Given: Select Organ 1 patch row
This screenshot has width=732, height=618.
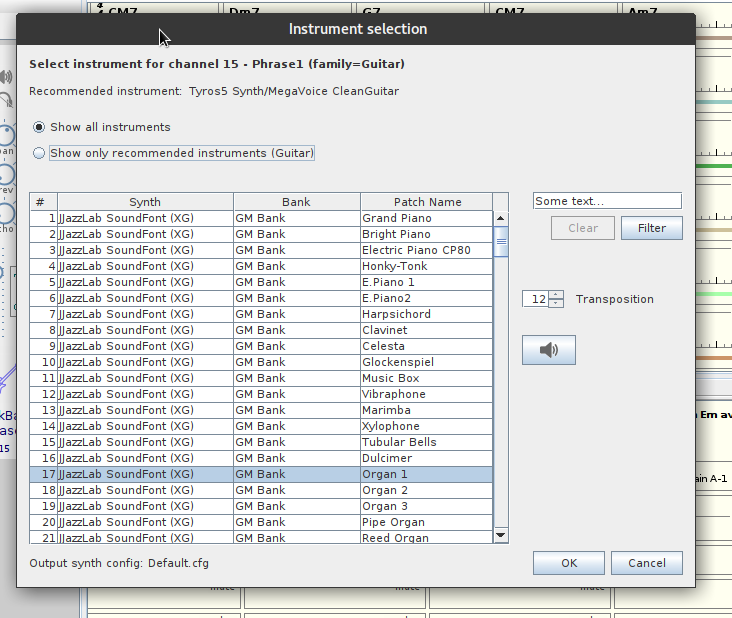Looking at the screenshot, I should (261, 474).
